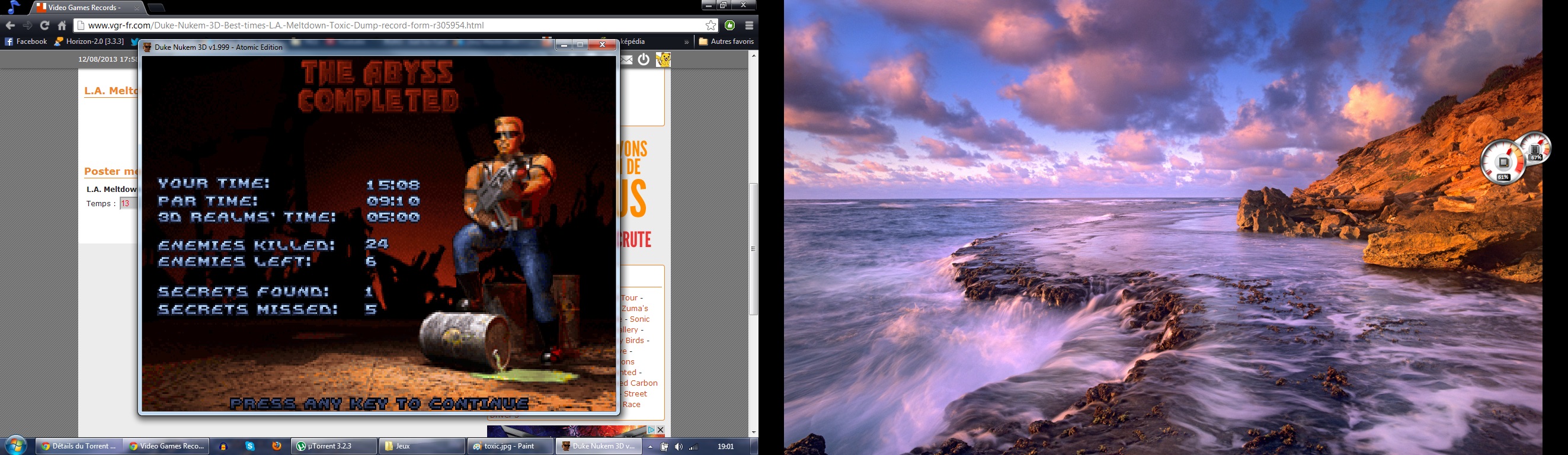
Task: Open the Chrome menu hamburger icon
Action: tap(749, 25)
